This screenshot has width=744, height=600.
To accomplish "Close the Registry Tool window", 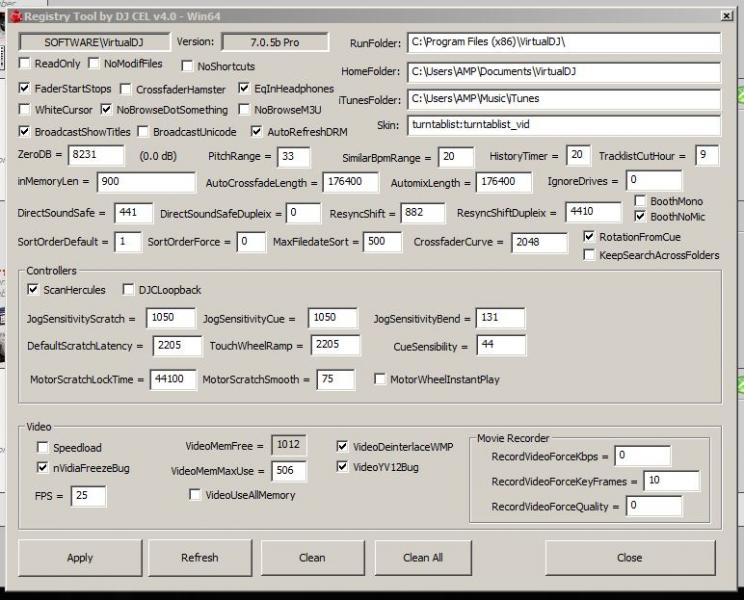I will pos(725,16).
